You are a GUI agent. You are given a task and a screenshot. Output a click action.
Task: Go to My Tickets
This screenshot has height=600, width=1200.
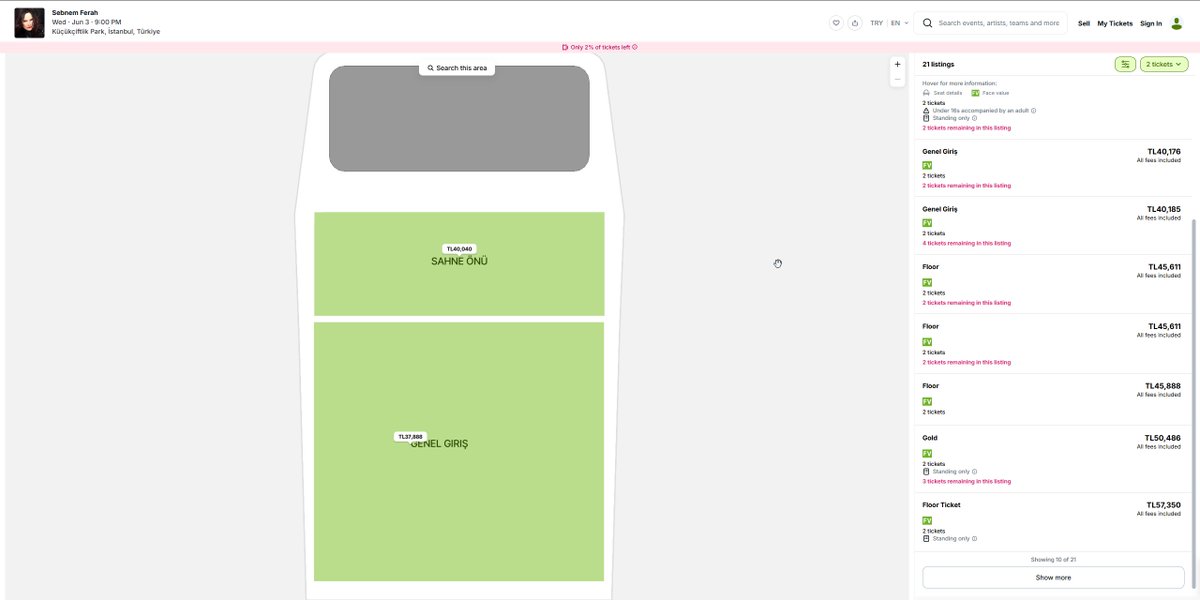[x=1115, y=23]
